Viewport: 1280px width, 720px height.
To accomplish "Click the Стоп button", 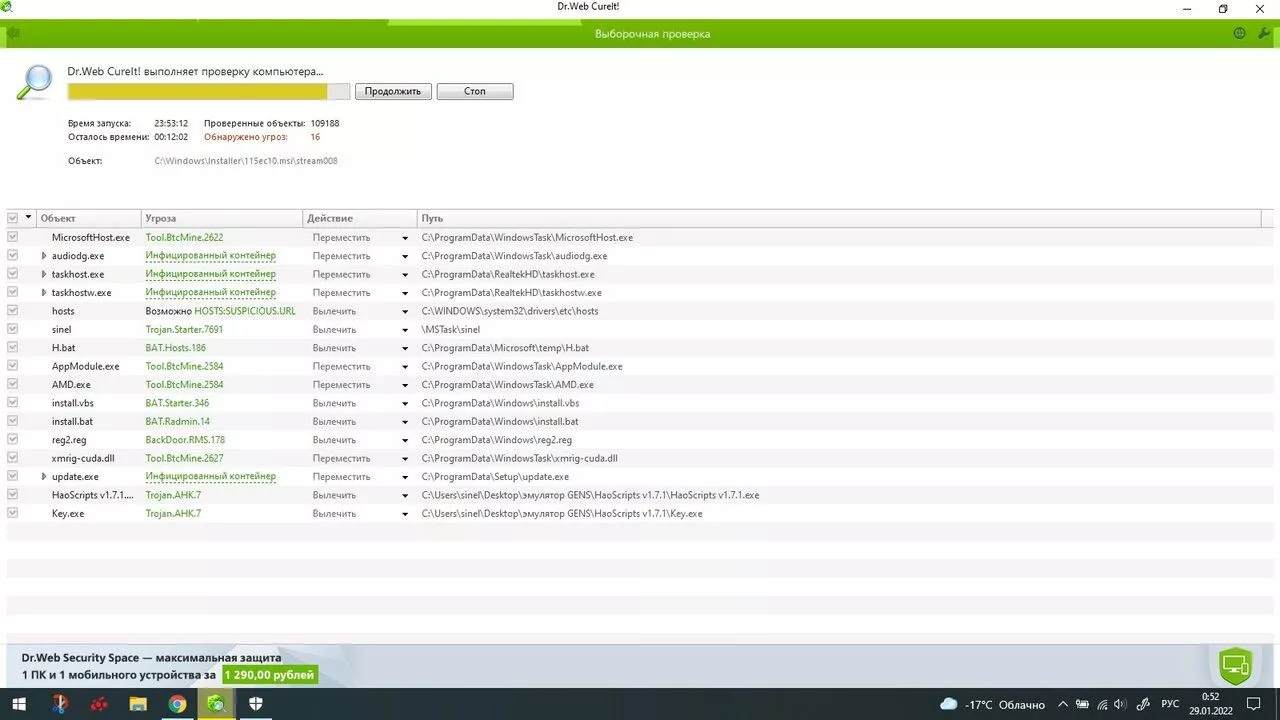I will coord(475,91).
